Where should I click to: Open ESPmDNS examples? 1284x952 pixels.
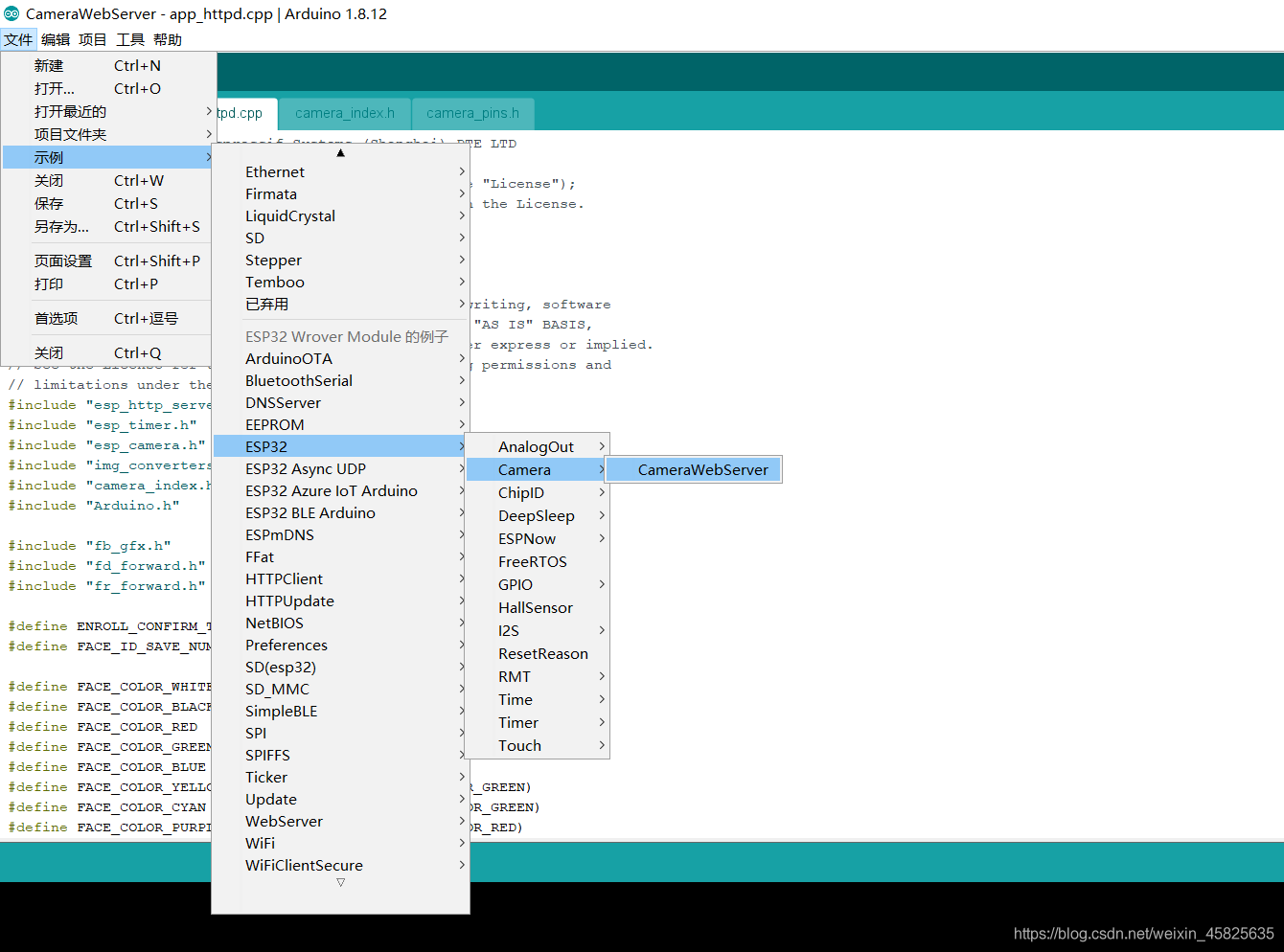pos(340,534)
